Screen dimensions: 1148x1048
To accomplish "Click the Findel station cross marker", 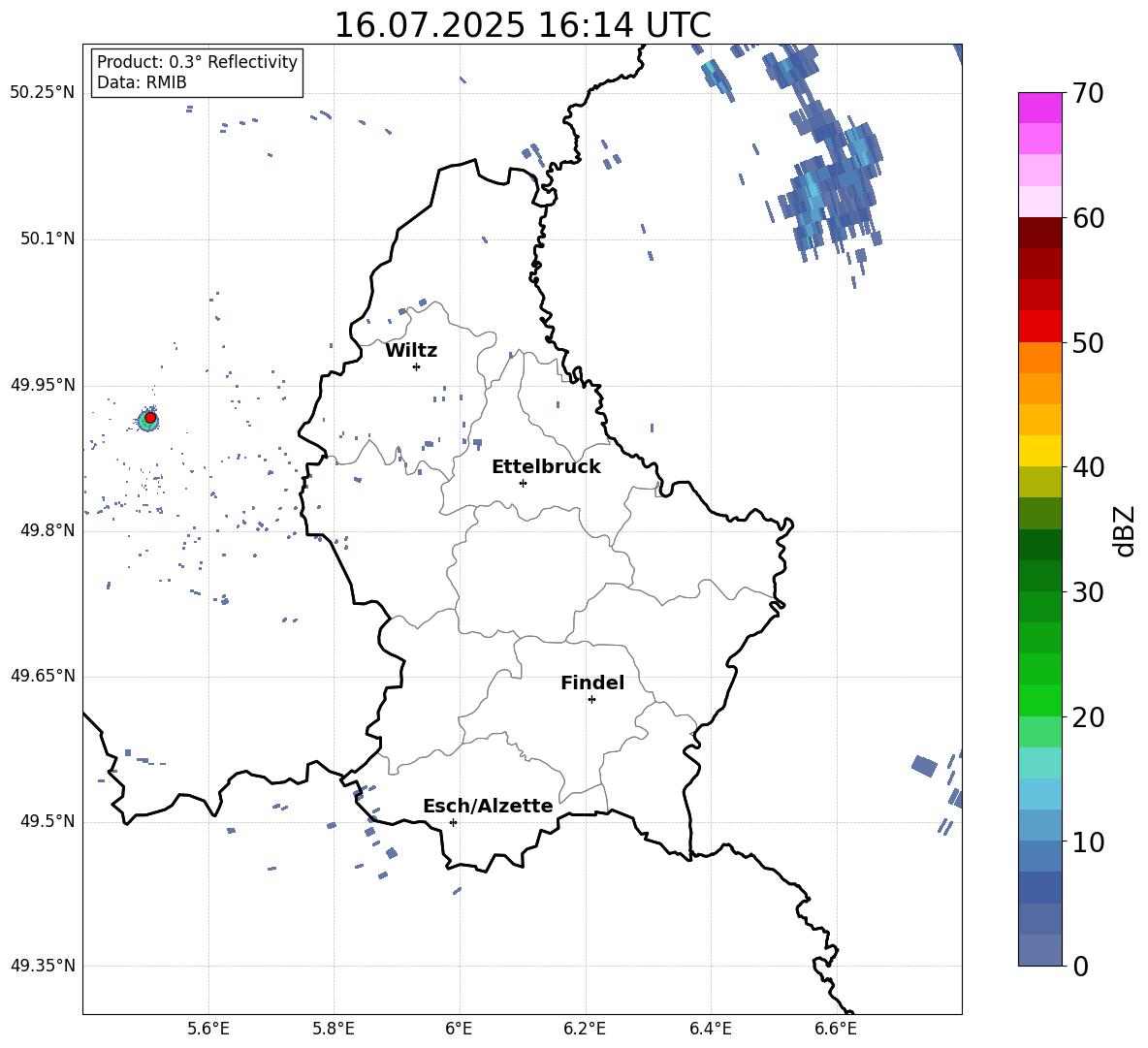I will click(x=591, y=700).
